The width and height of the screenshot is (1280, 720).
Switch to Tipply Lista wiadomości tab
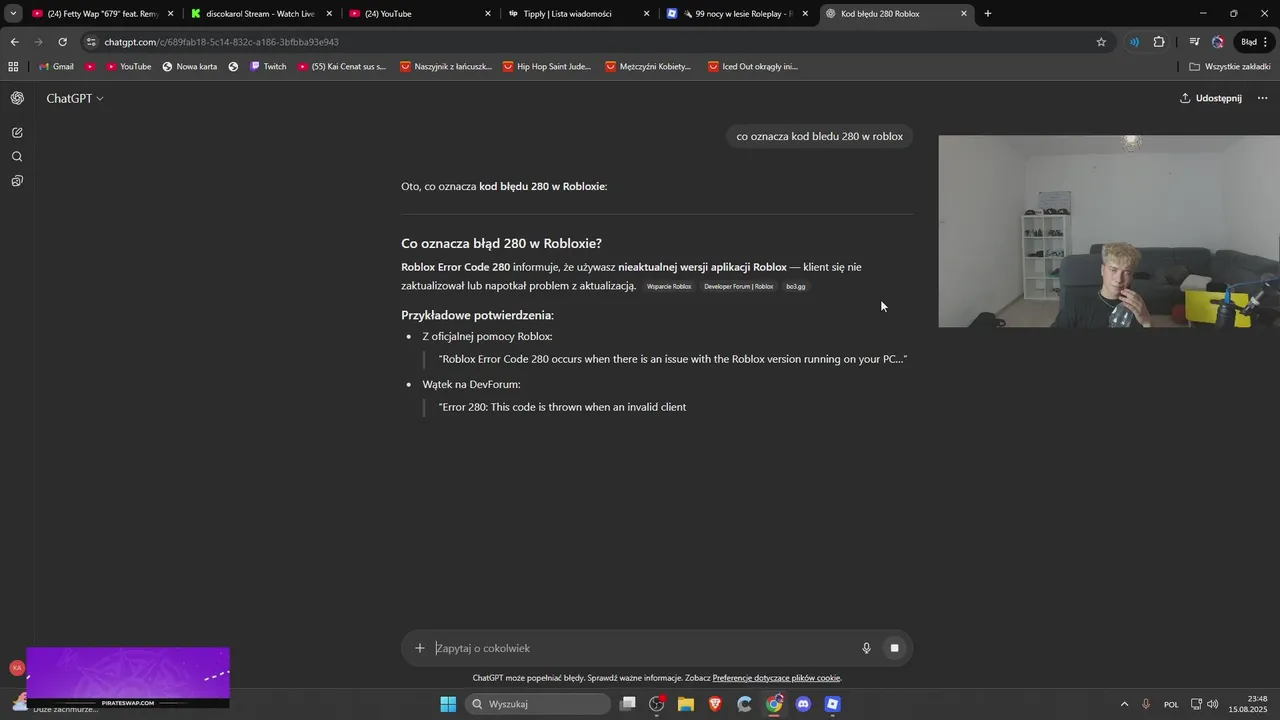coord(578,14)
